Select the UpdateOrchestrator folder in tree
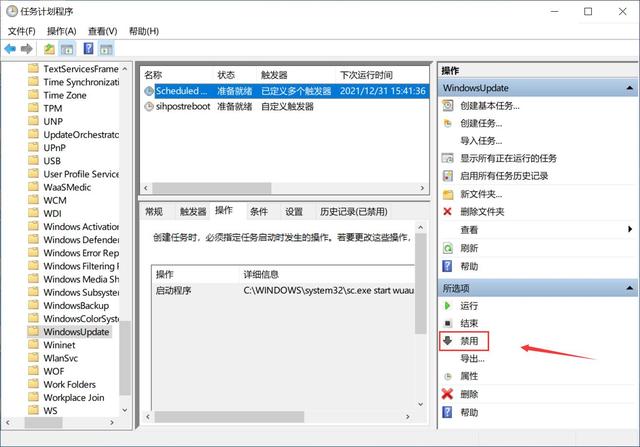Image resolution: width=640 pixels, height=447 pixels. [x=81, y=135]
